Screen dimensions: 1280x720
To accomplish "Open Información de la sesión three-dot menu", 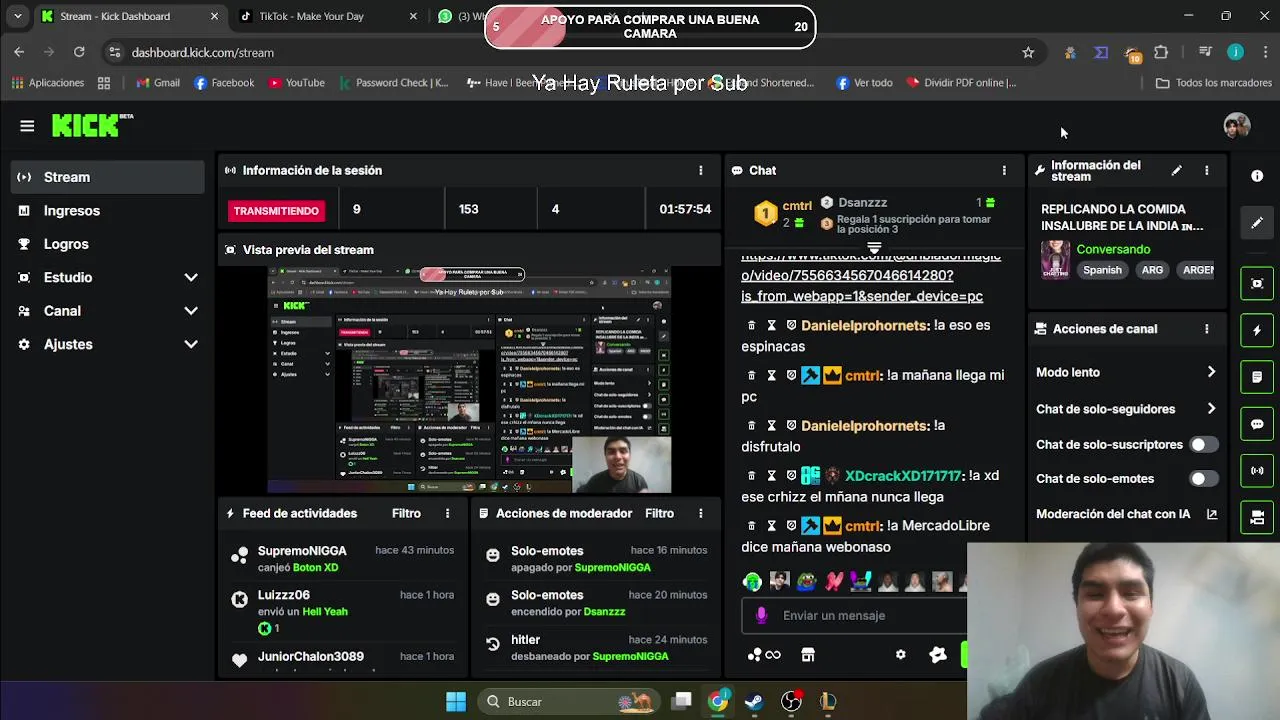I will point(700,170).
